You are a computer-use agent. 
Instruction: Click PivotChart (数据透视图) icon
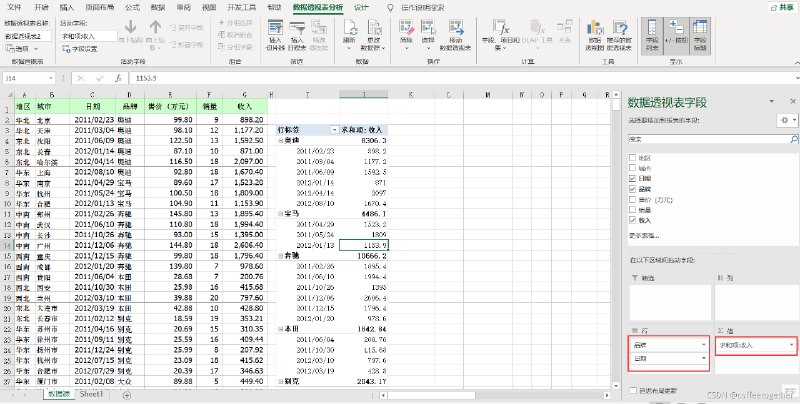[x=594, y=35]
